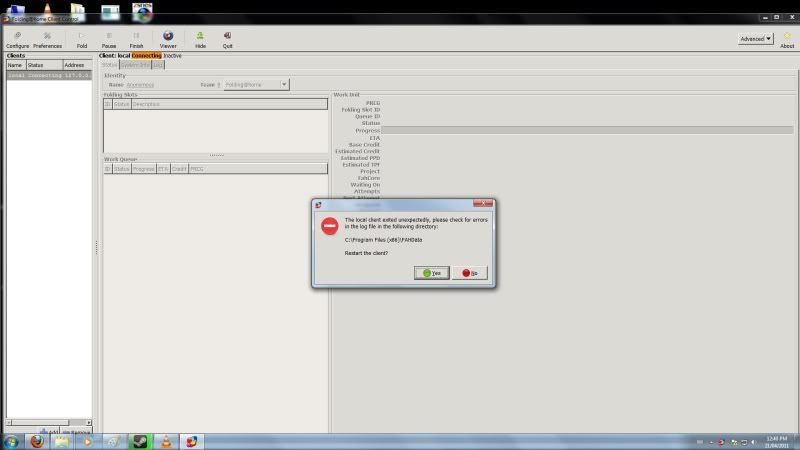Click the Fold toolbar icon
The image size is (800, 450).
[82, 39]
